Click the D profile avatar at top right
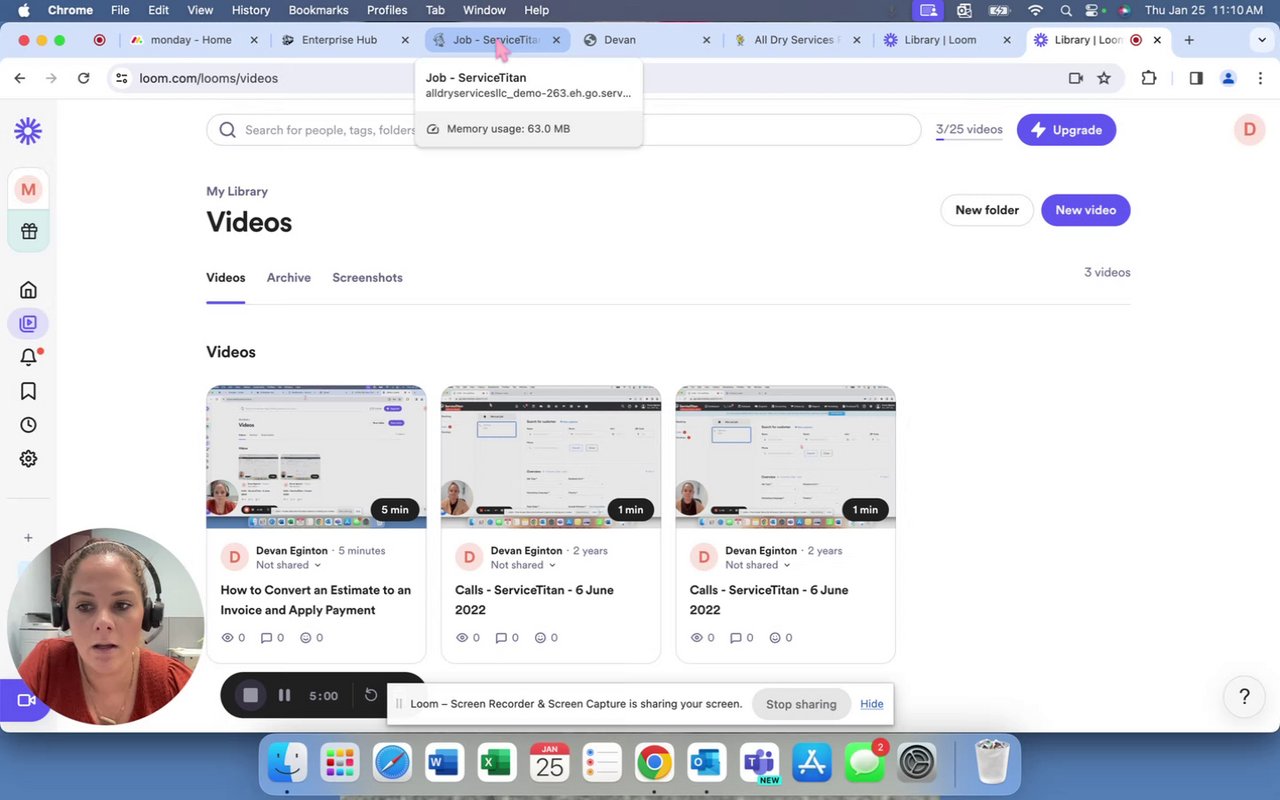The height and width of the screenshot is (800, 1280). pos(1249,130)
